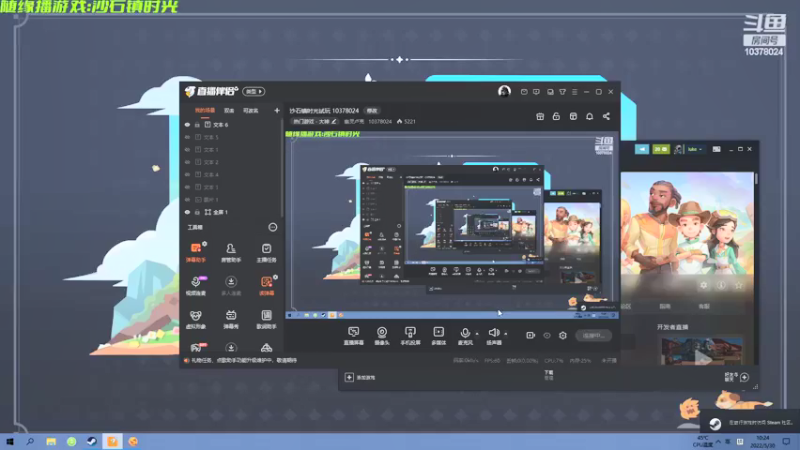This screenshot has height=450, width=800.
Task: Open the 歌词助手 tool
Action: tap(266, 319)
